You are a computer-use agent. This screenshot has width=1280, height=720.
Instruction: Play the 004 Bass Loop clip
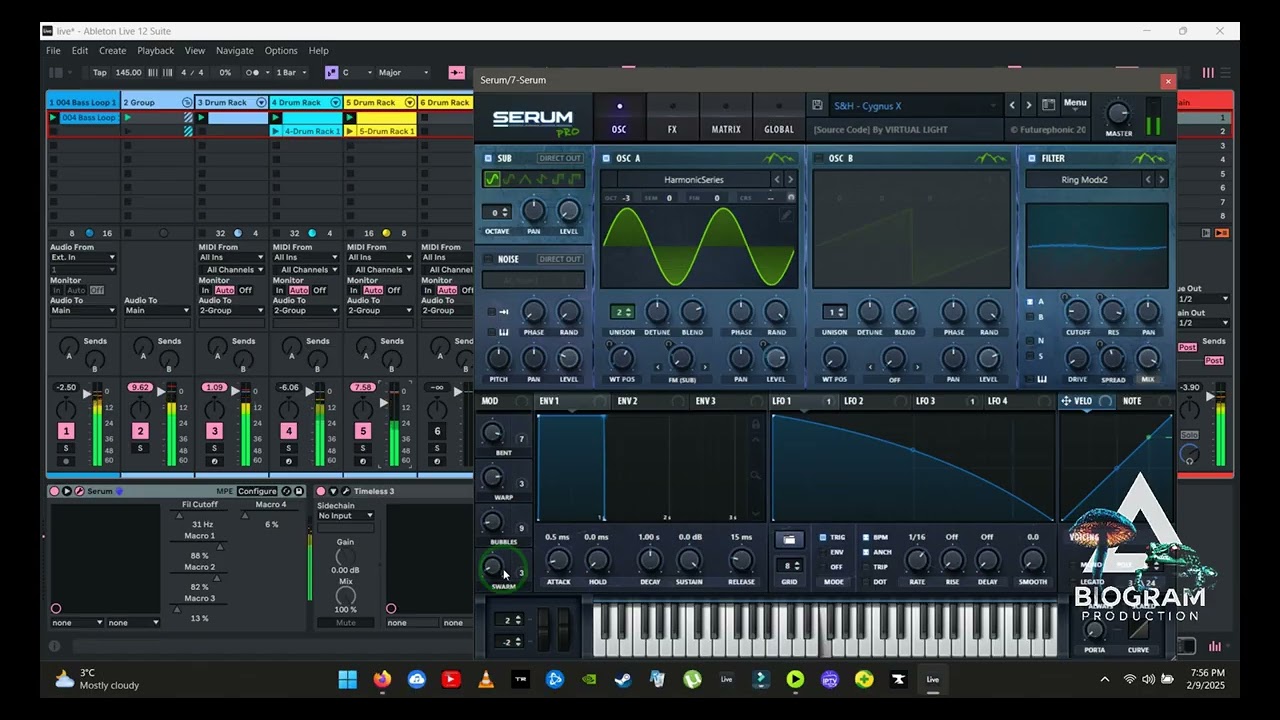point(54,118)
